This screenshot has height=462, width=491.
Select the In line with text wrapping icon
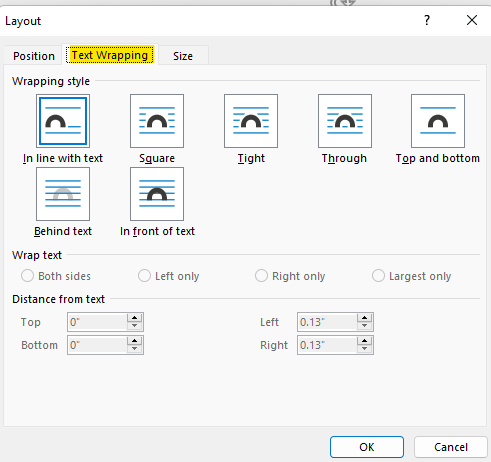(63, 121)
